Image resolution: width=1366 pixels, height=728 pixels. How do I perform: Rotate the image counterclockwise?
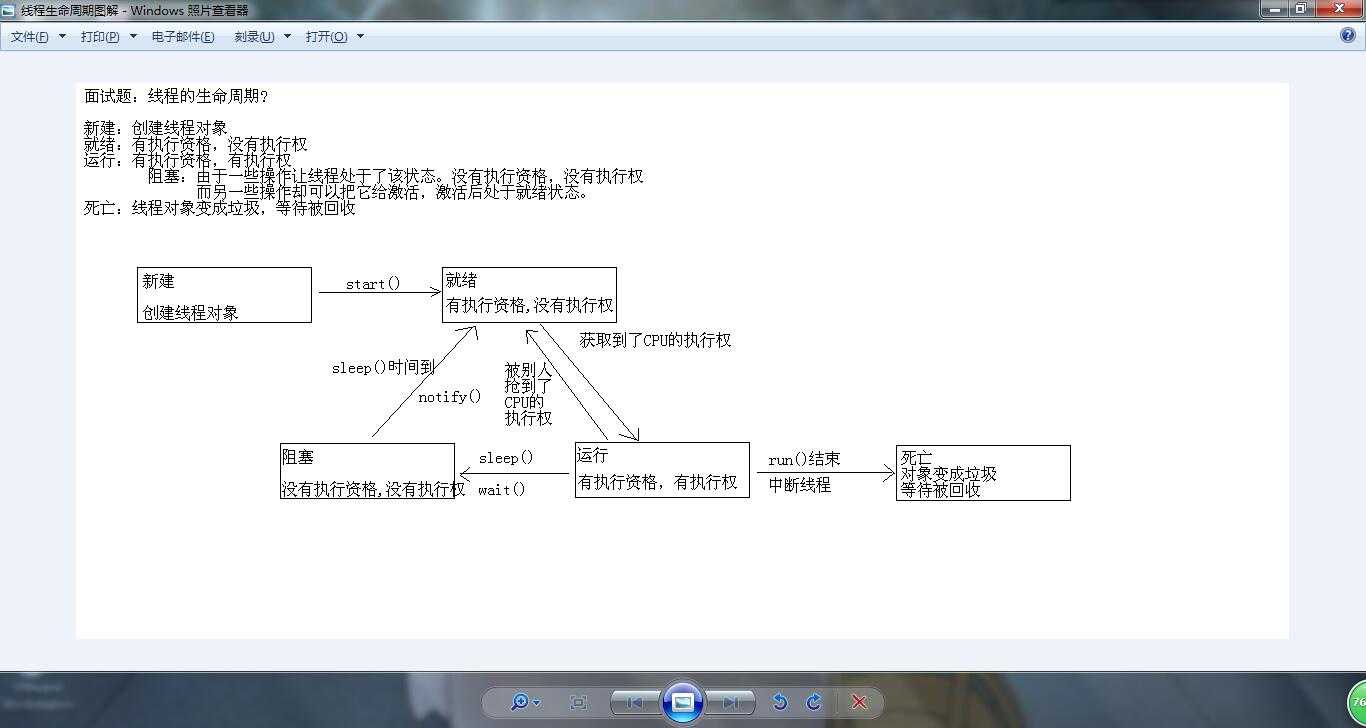pyautogui.click(x=780, y=702)
